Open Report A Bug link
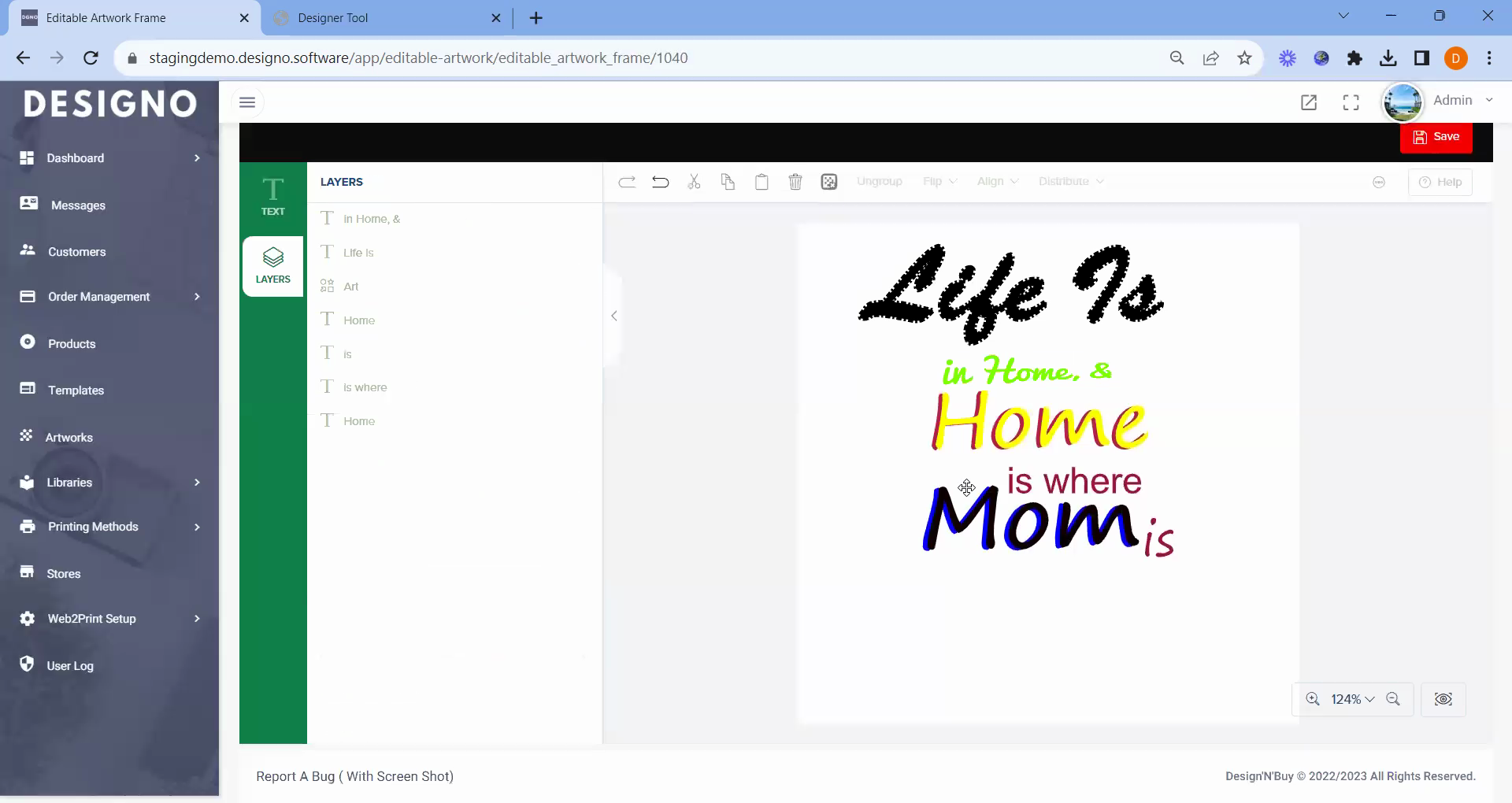Viewport: 1512px width, 803px height. click(354, 776)
